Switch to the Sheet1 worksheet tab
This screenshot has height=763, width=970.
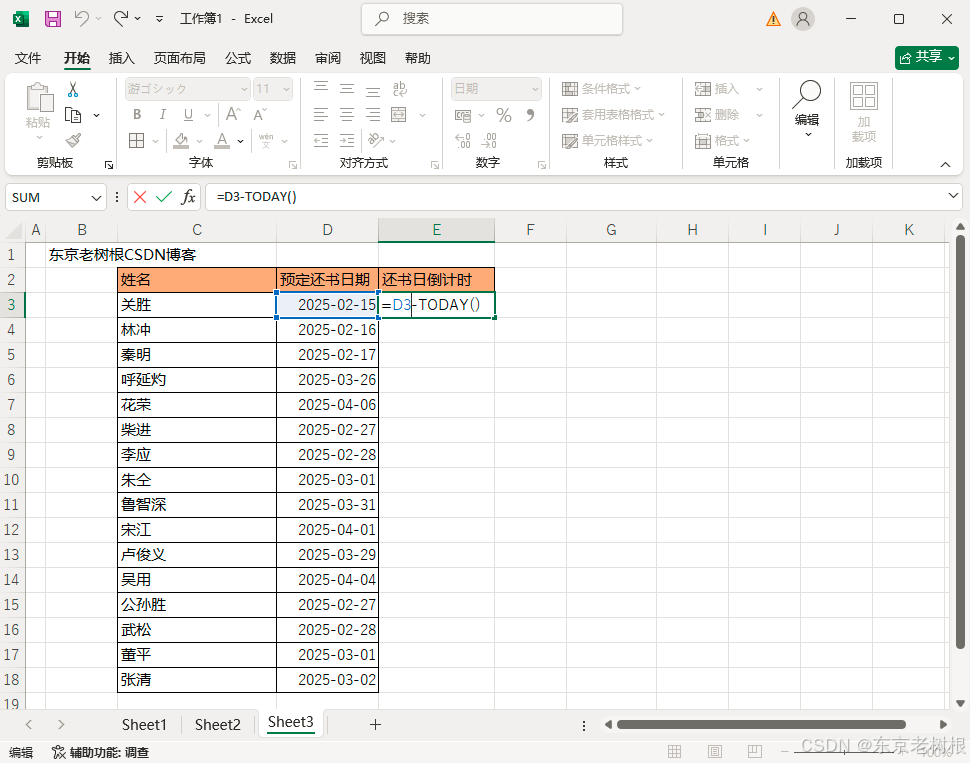pyautogui.click(x=144, y=724)
